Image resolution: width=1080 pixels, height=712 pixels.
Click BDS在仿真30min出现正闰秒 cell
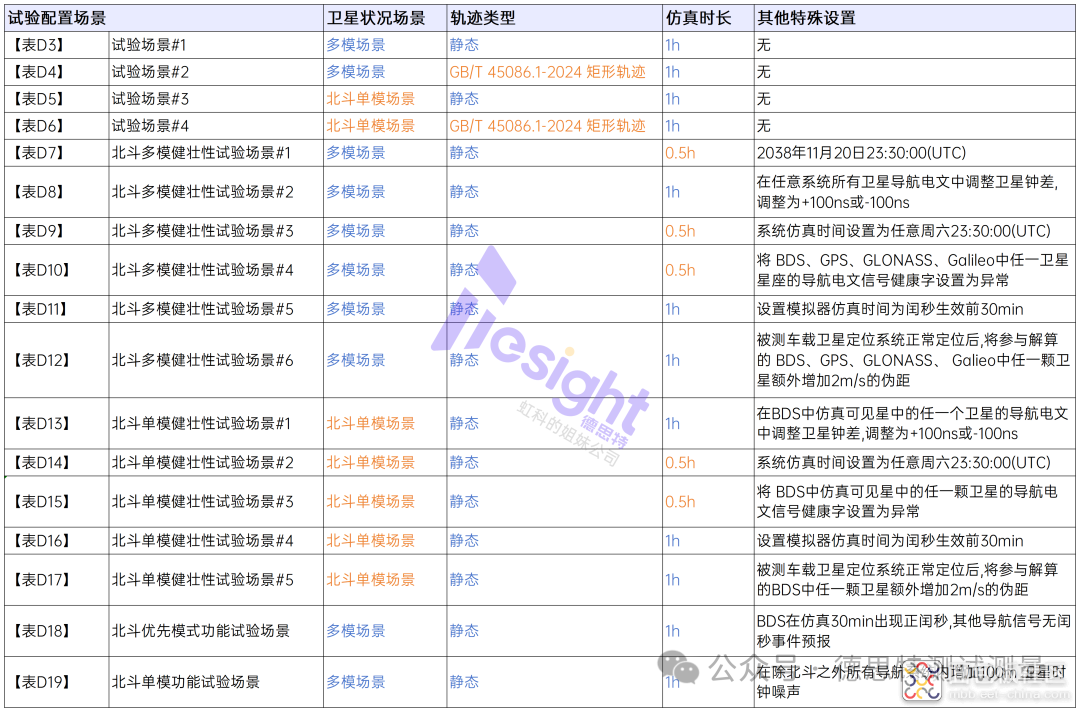[913, 631]
